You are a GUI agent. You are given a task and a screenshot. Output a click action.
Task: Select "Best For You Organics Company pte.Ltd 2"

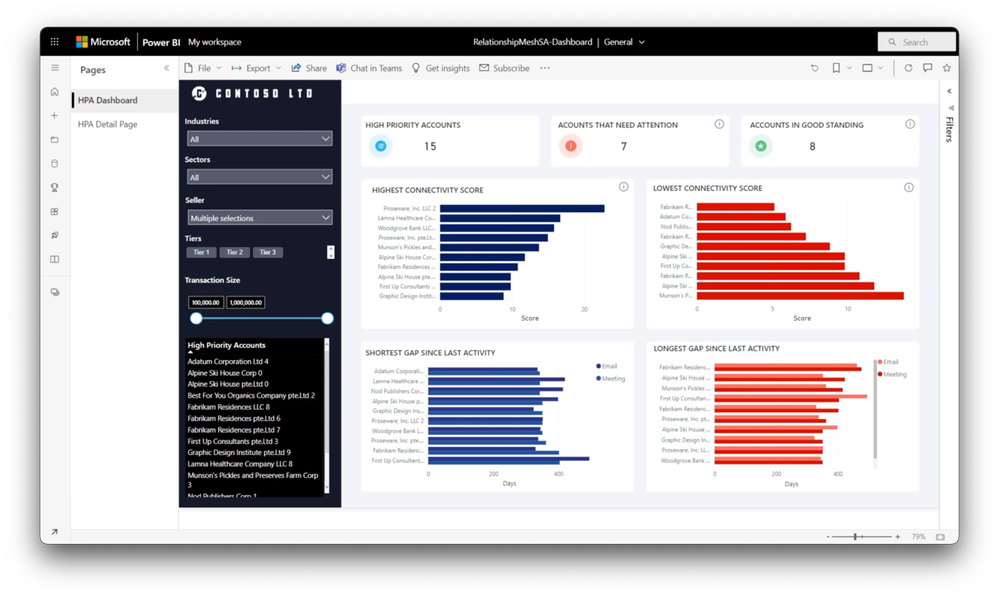coord(251,396)
